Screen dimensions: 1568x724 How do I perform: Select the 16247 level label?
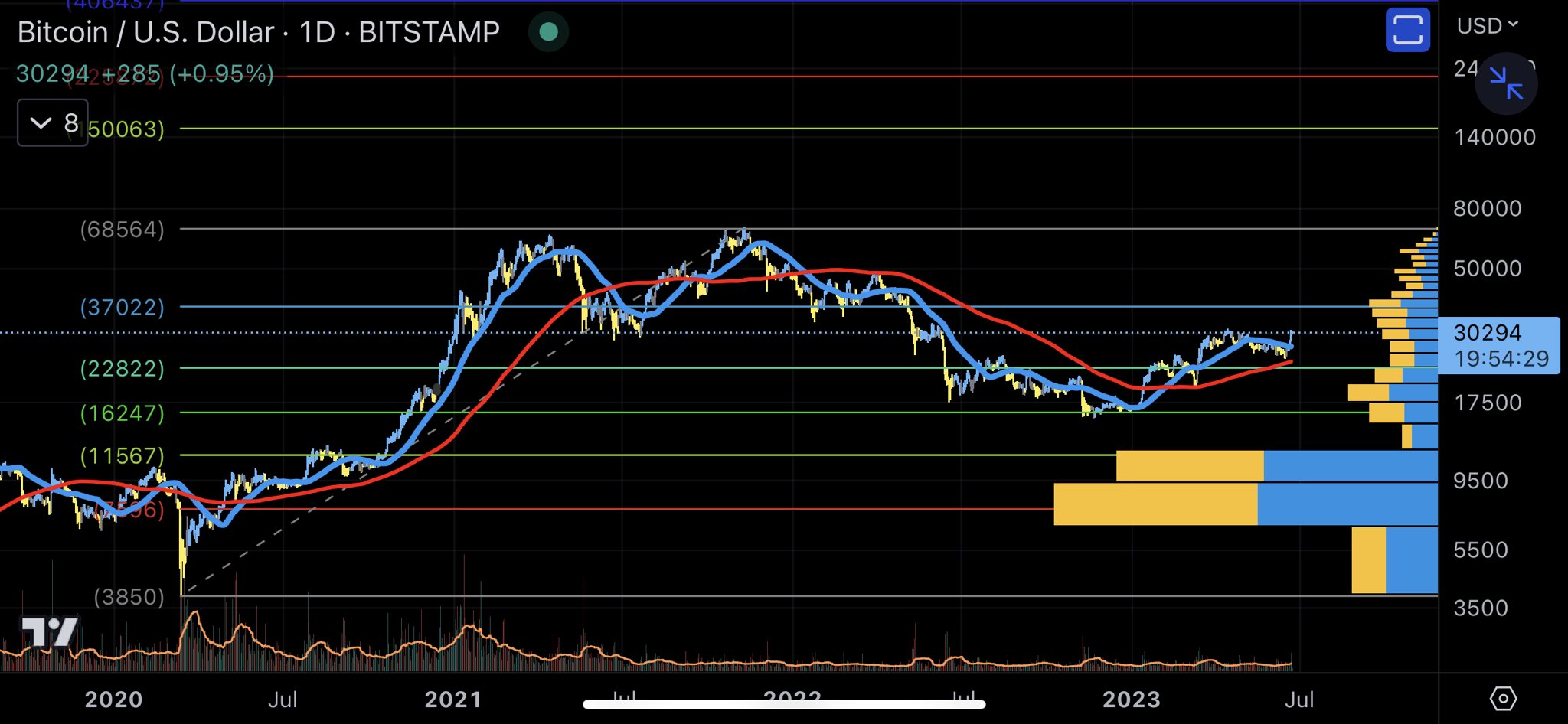[x=122, y=413]
